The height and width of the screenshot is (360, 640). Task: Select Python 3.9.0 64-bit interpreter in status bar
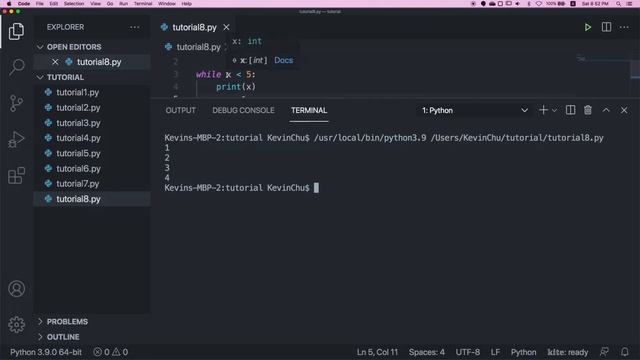click(x=46, y=352)
